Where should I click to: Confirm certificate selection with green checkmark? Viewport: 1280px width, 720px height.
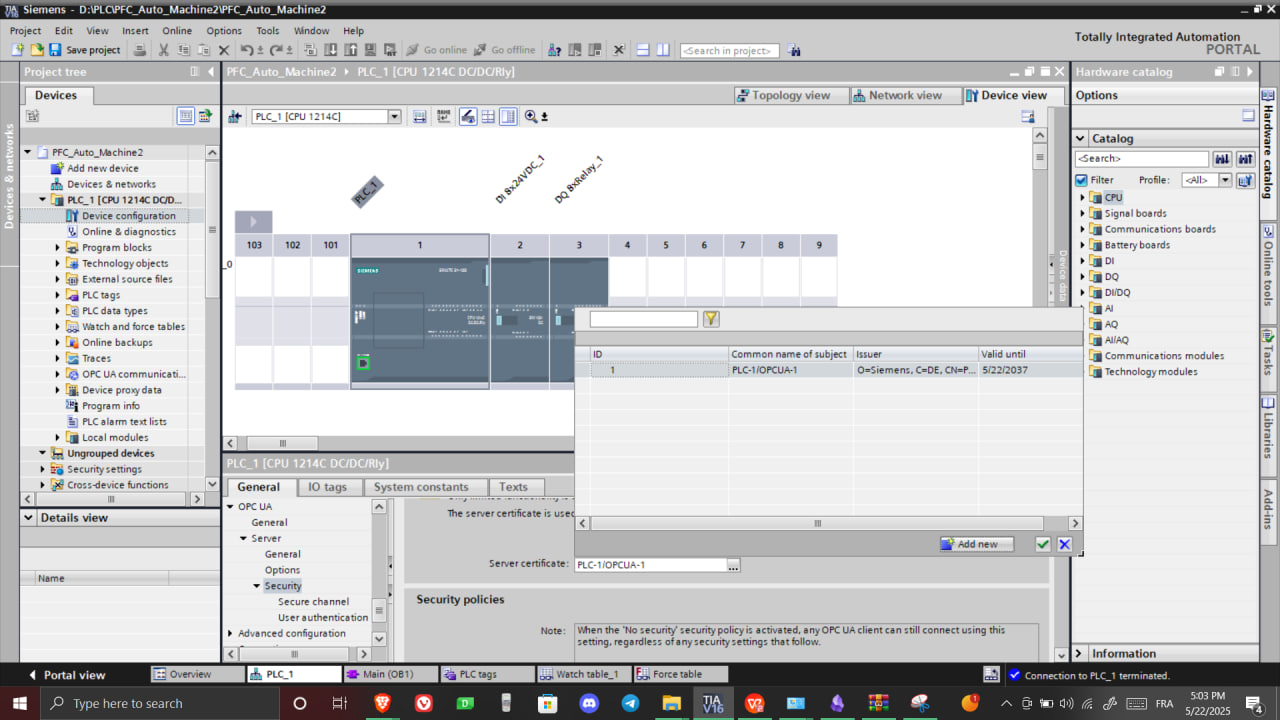pyautogui.click(x=1043, y=544)
